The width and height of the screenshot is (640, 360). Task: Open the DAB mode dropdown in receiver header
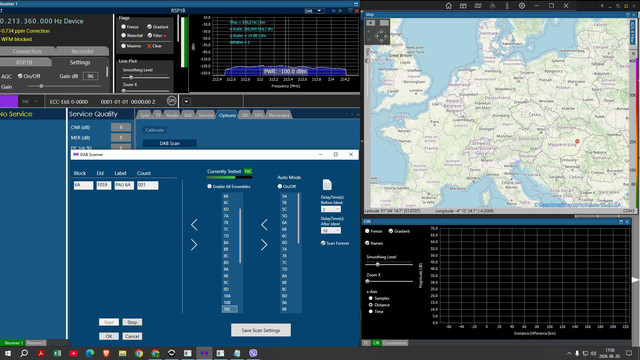[314, 11]
